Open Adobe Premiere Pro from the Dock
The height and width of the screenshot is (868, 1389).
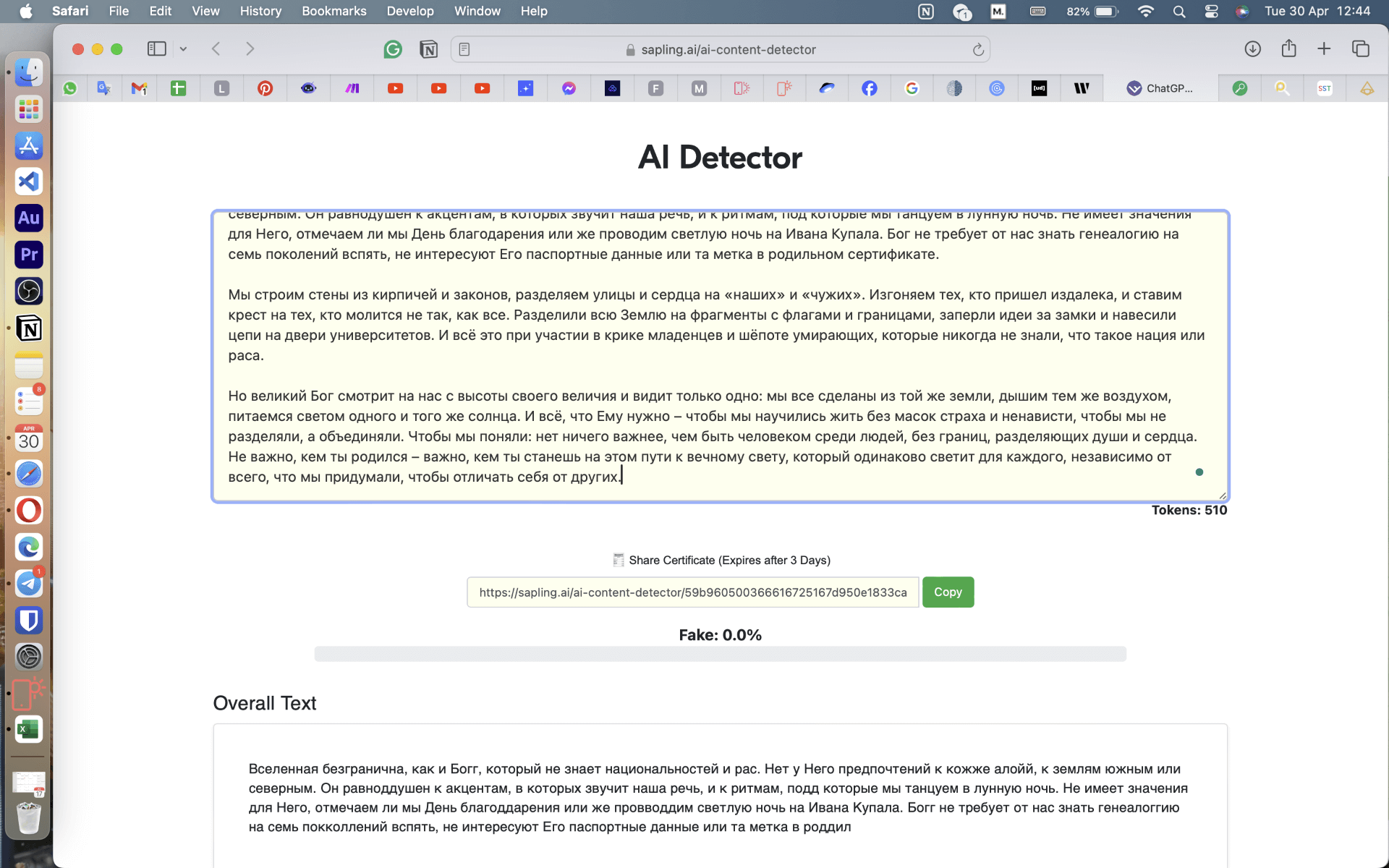(29, 255)
